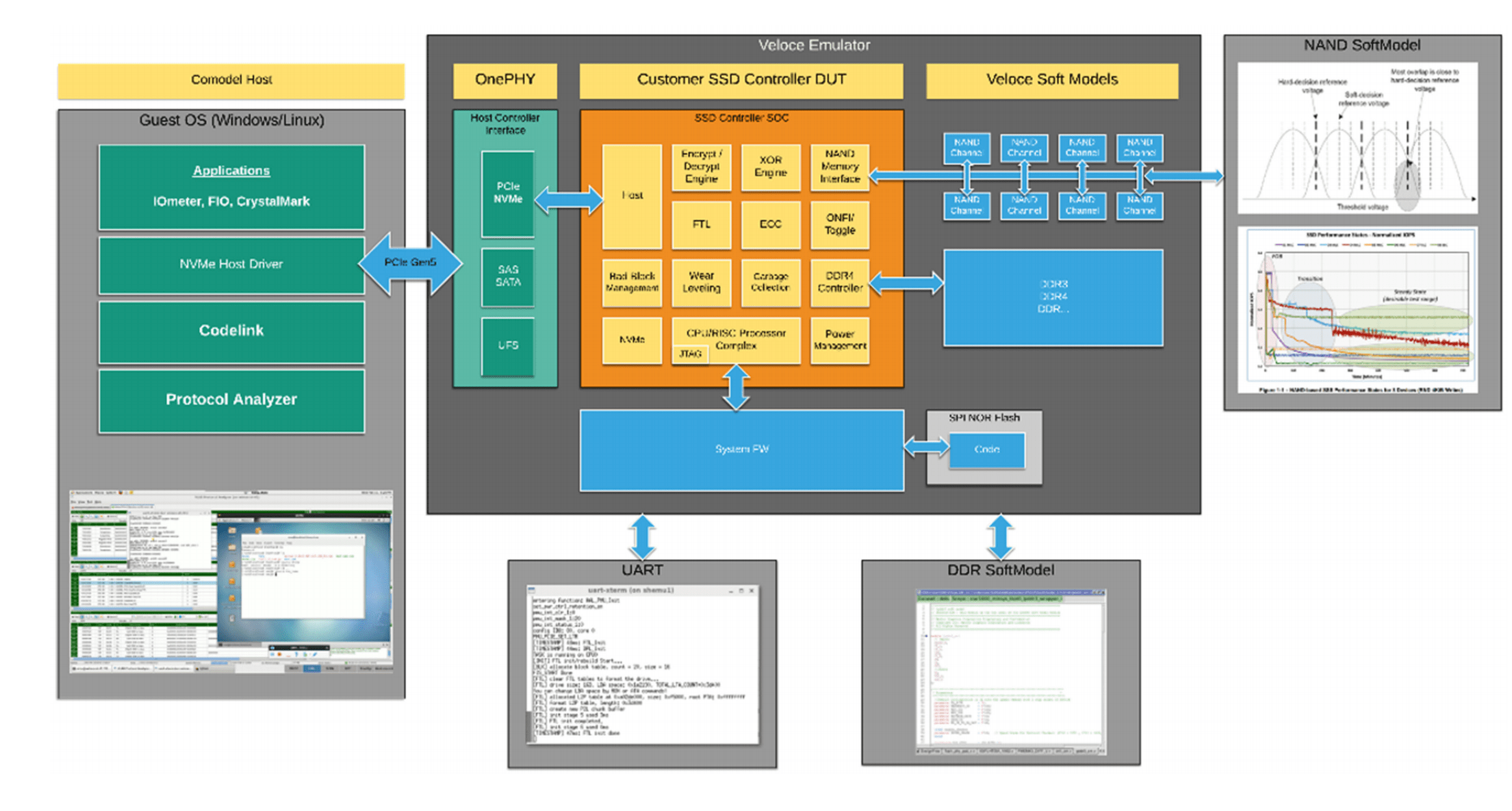Click the vertical arrow above the UART panel
The width and height of the screenshot is (1512, 811).
coord(642,537)
